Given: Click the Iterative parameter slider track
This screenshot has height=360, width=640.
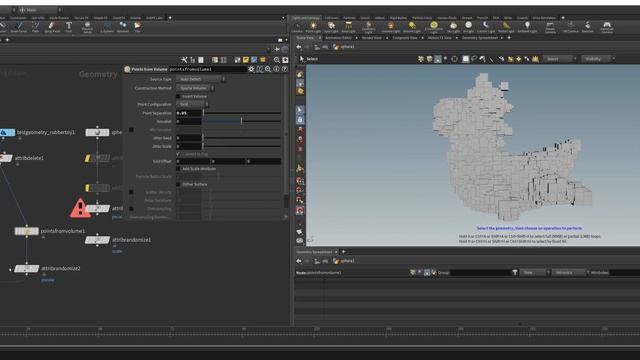Looking at the screenshot, I should tap(242, 121).
